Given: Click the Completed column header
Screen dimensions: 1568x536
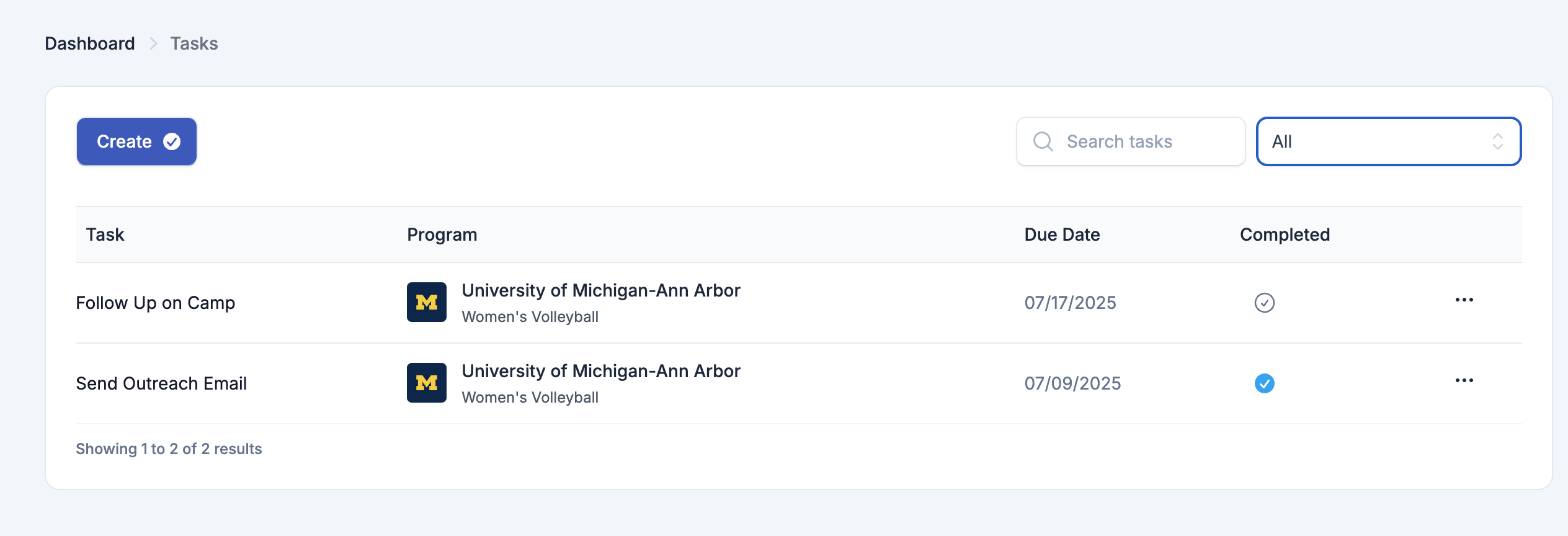Looking at the screenshot, I should (x=1285, y=234).
